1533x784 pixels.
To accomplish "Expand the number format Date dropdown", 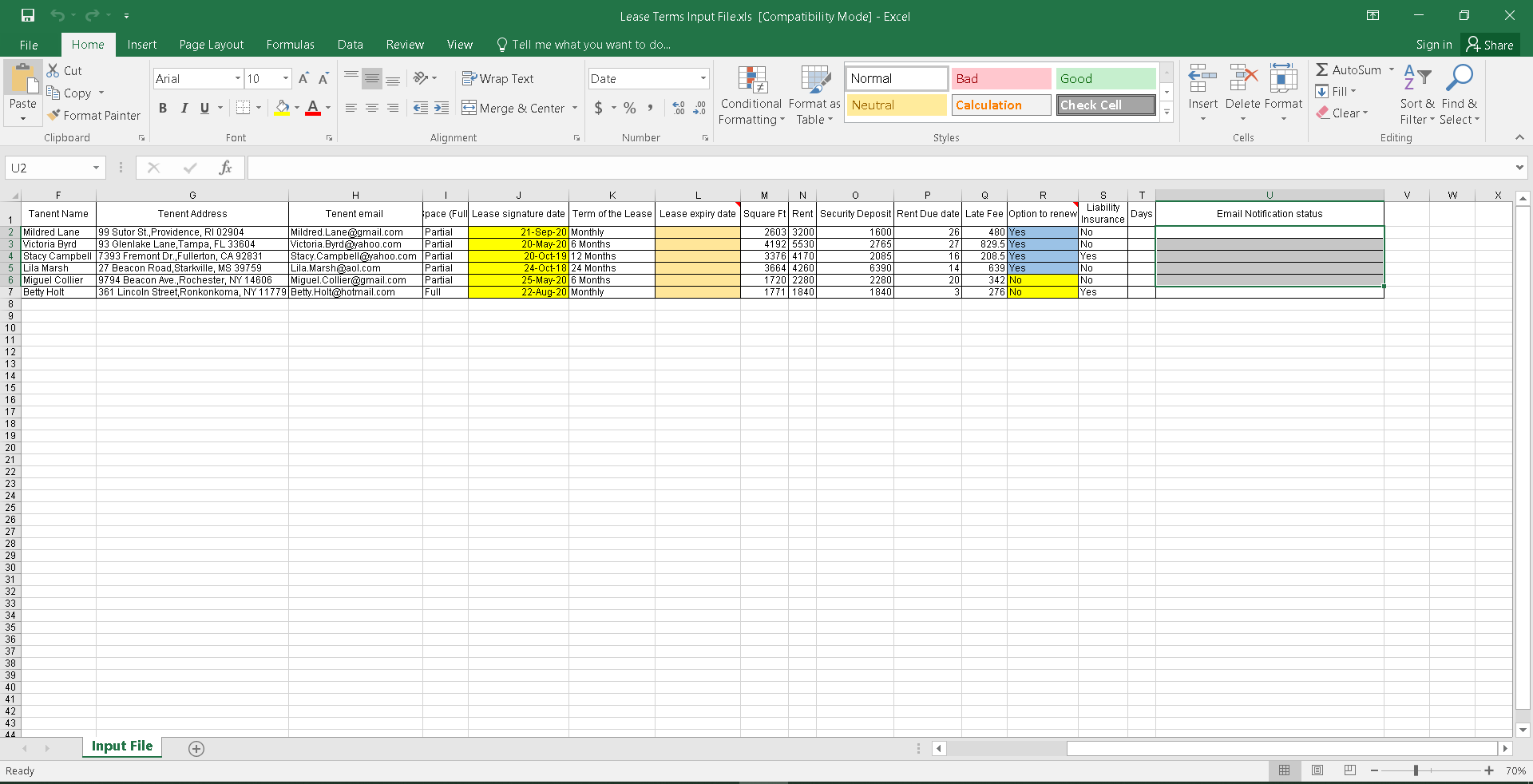I will (x=703, y=78).
